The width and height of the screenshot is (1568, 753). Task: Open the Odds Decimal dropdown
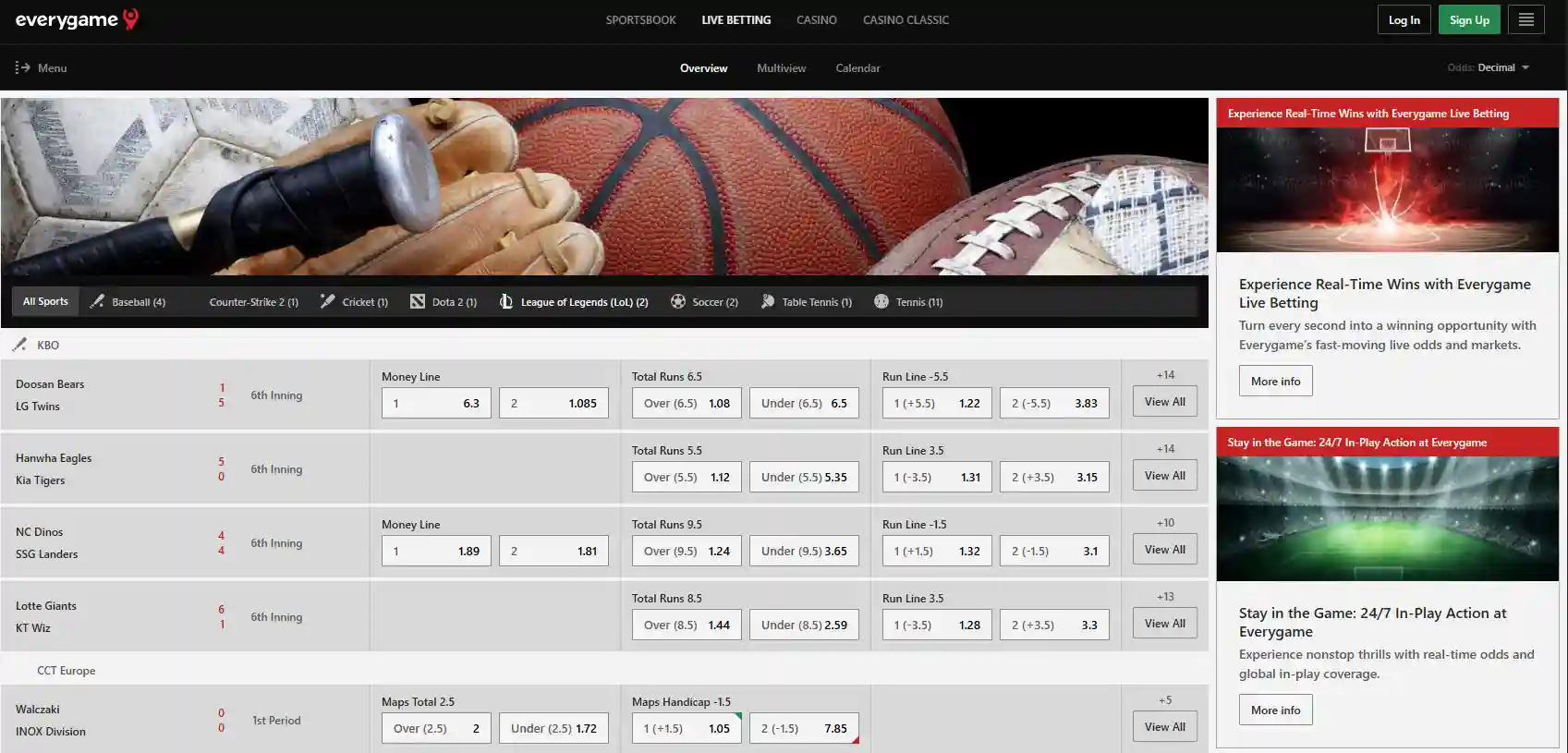click(1489, 67)
